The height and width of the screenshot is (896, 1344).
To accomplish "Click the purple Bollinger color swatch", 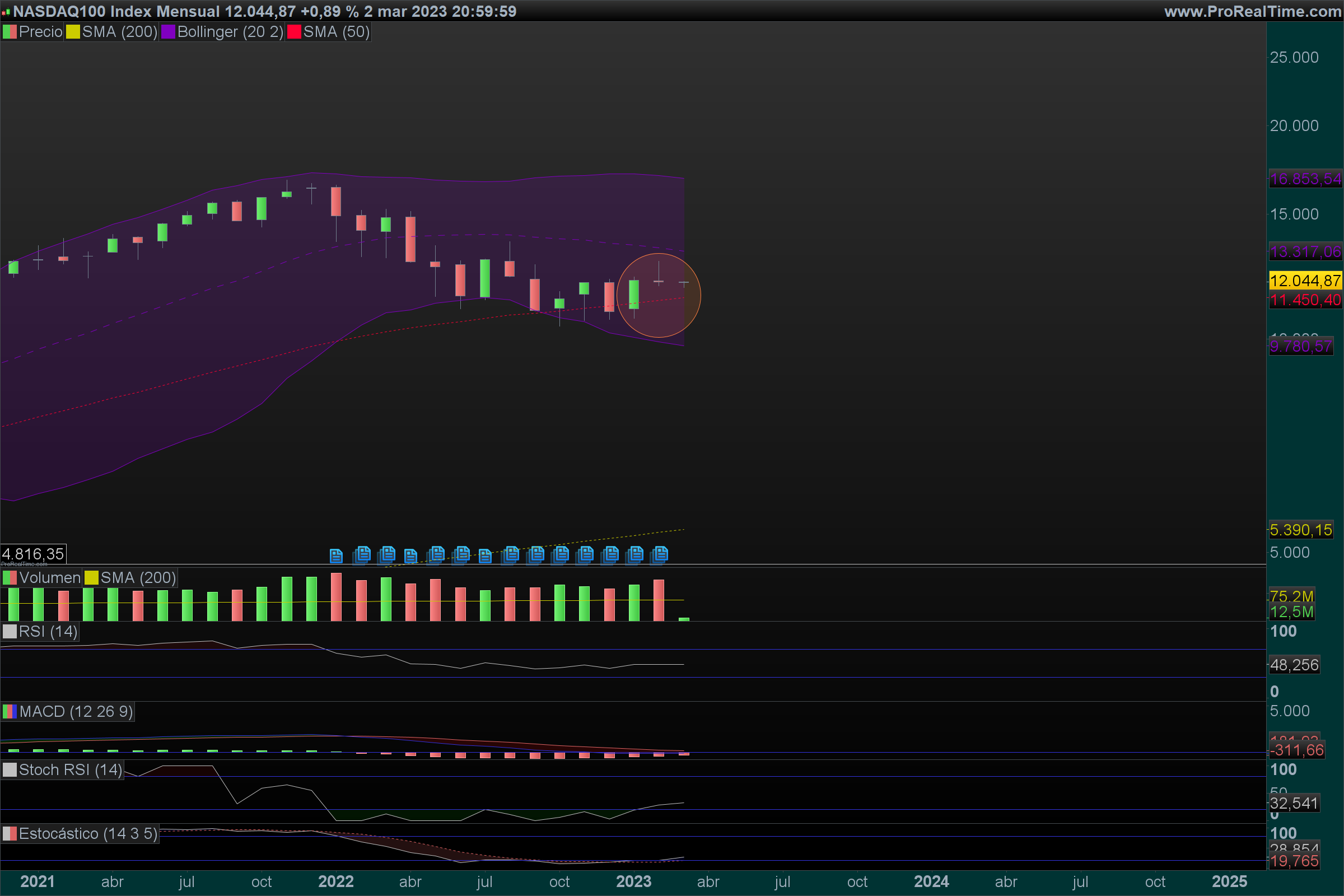I will pyautogui.click(x=168, y=32).
